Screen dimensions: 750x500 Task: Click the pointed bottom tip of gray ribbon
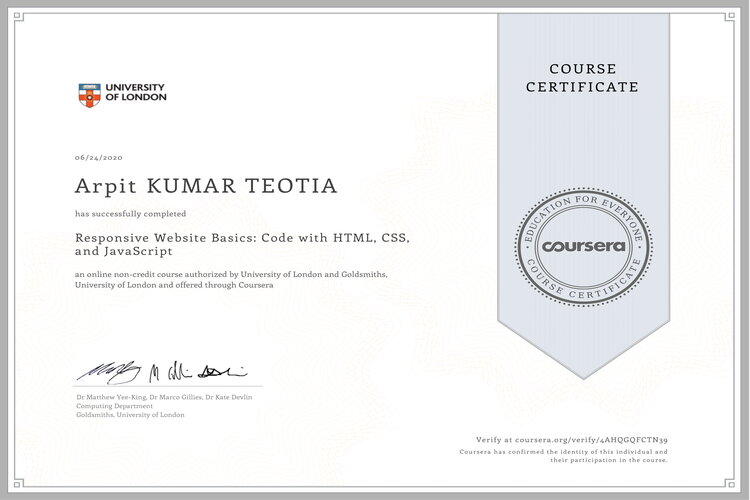pyautogui.click(x=583, y=375)
